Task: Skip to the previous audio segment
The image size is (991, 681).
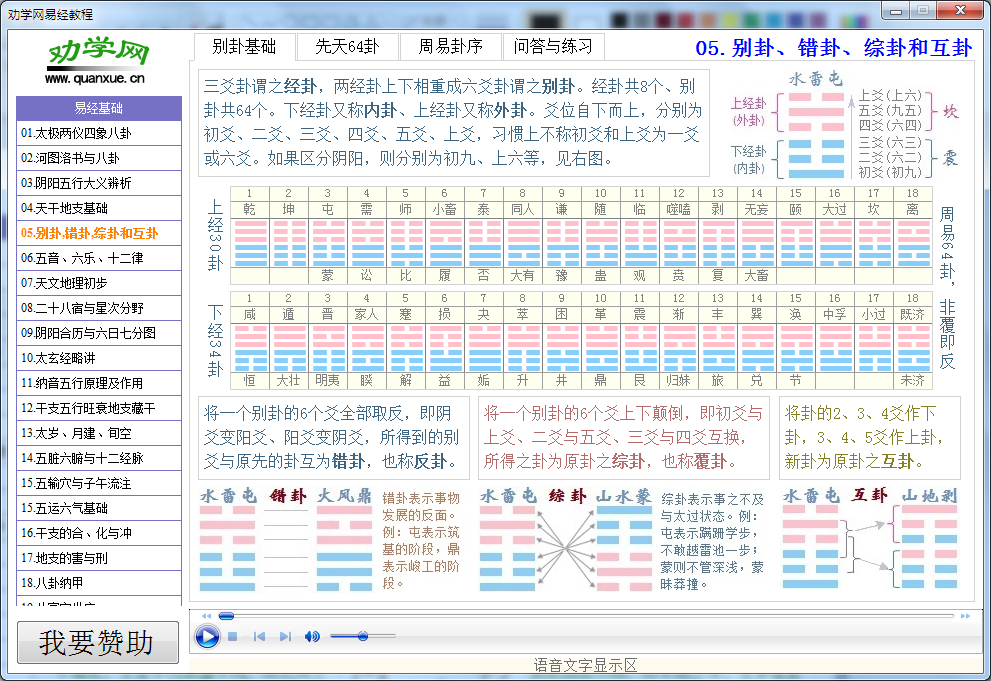Action: pyautogui.click(x=259, y=634)
